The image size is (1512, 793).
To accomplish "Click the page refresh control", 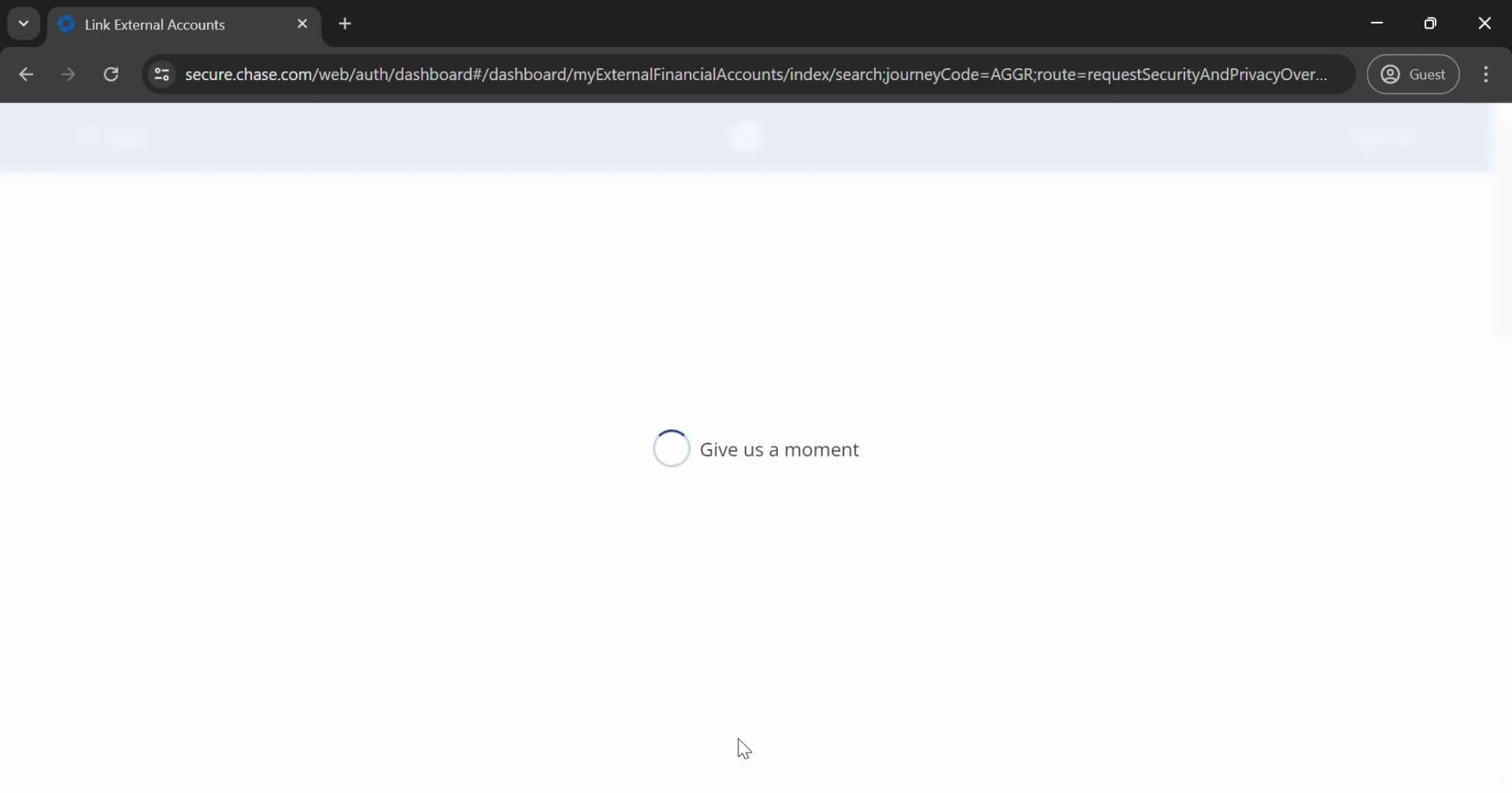I will tap(110, 74).
